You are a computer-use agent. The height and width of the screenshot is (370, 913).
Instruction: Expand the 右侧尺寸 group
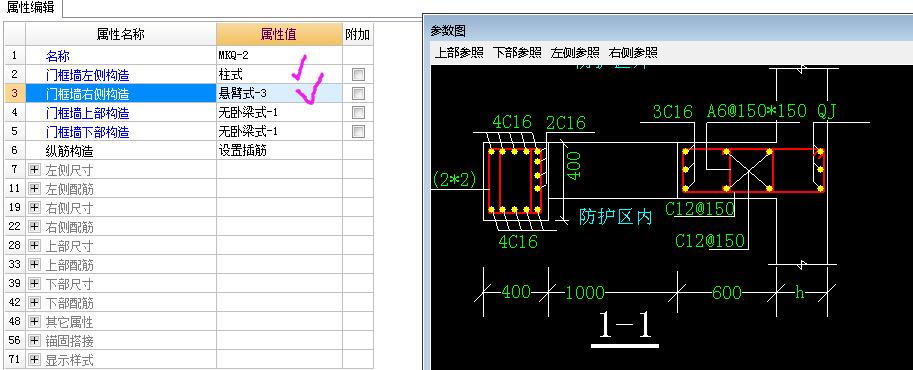(34, 208)
